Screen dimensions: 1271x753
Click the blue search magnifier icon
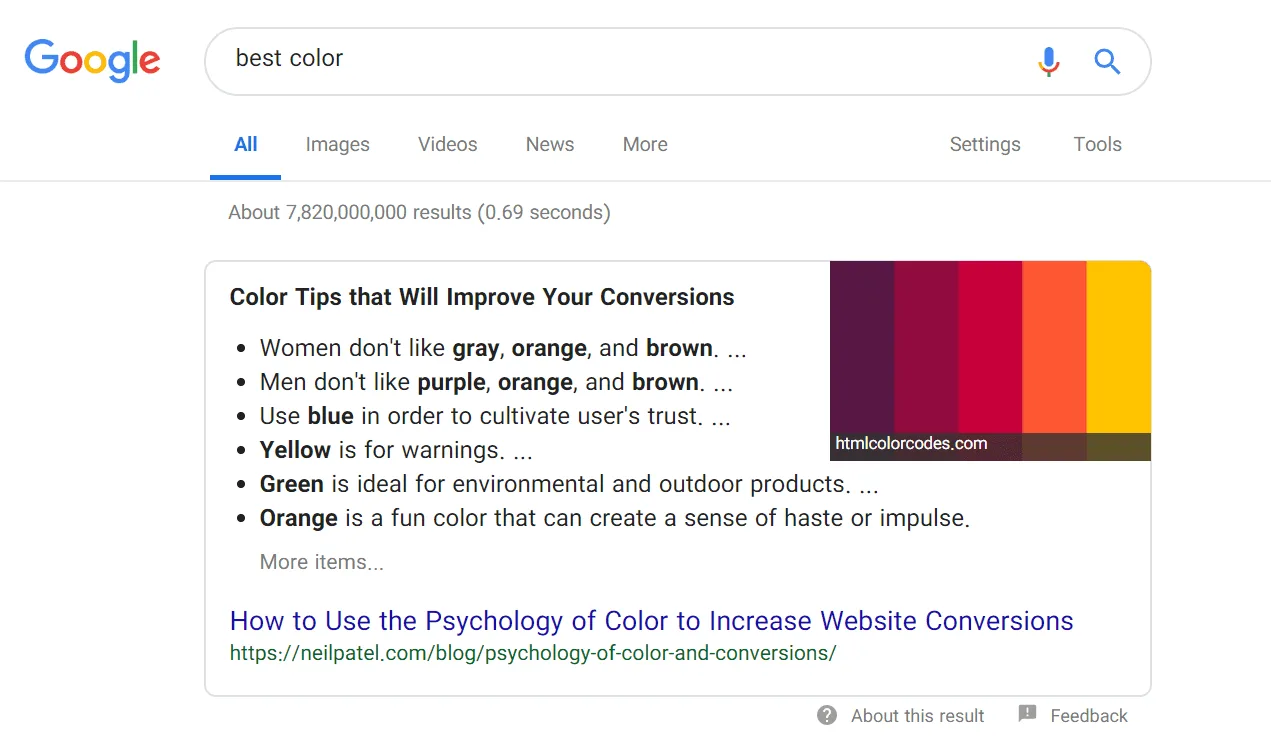[x=1106, y=62]
